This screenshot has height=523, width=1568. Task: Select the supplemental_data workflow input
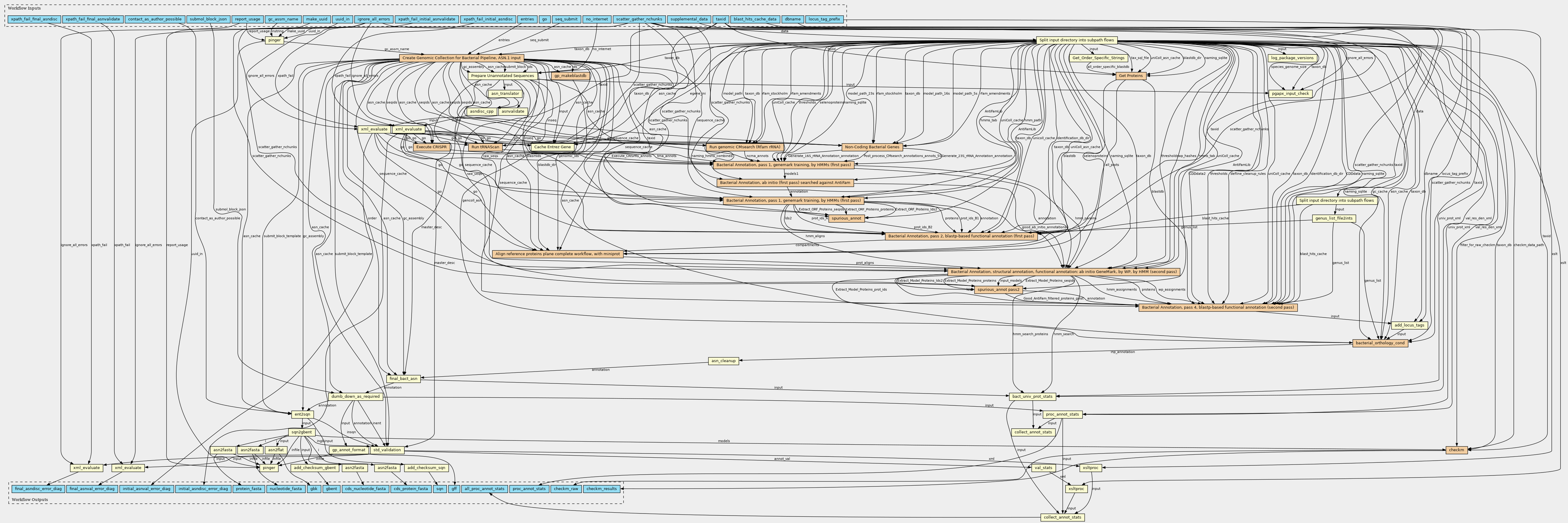click(x=689, y=19)
